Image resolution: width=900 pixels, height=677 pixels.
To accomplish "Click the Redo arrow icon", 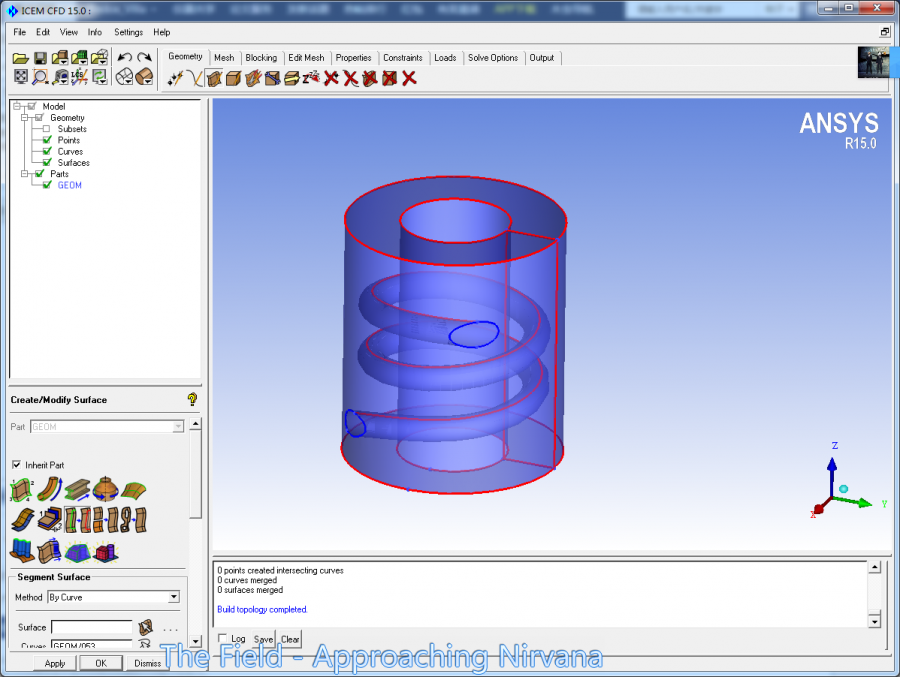I will (145, 57).
